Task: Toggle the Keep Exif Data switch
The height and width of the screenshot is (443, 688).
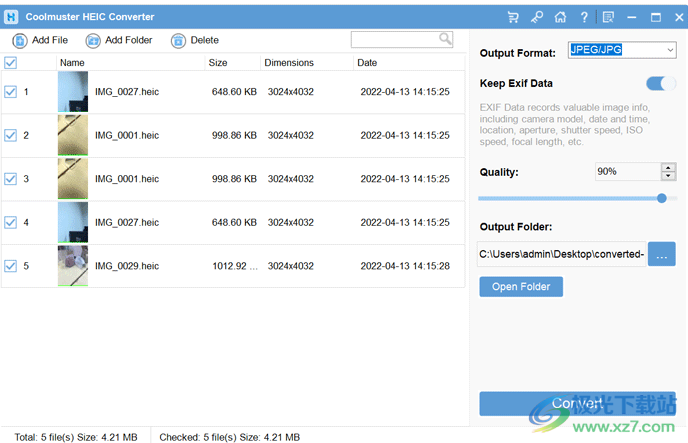Action: pos(661,83)
